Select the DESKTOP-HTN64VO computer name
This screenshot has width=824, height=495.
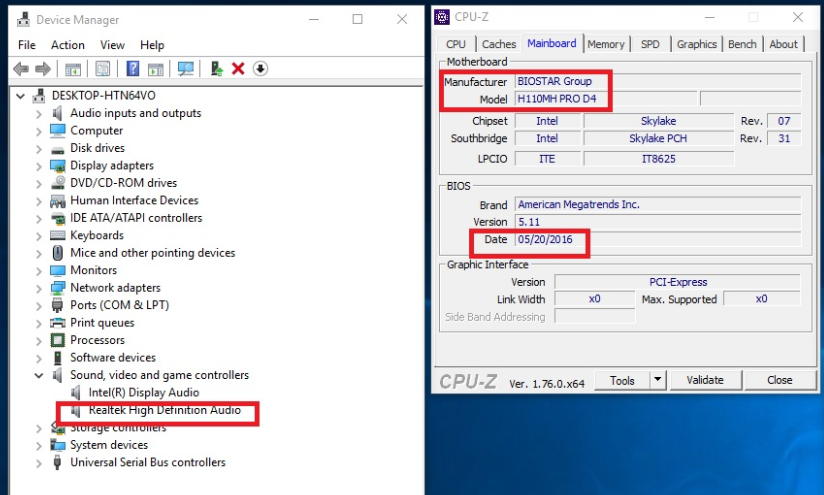click(104, 96)
